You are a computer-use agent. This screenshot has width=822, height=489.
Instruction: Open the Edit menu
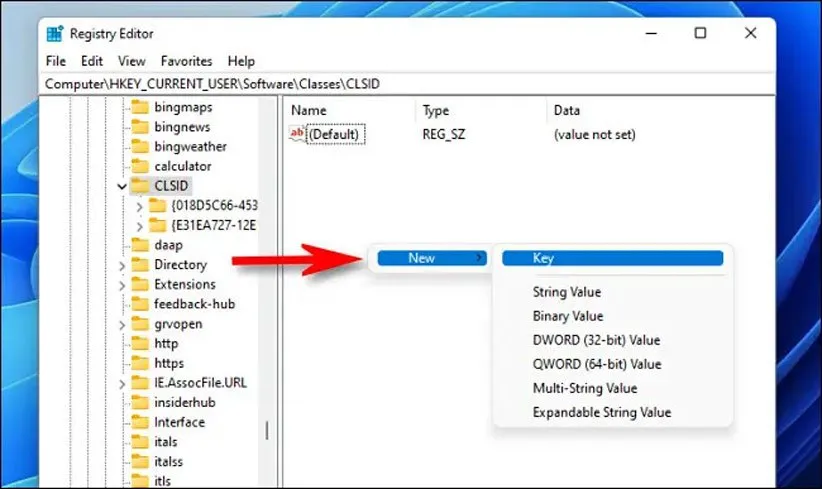92,61
